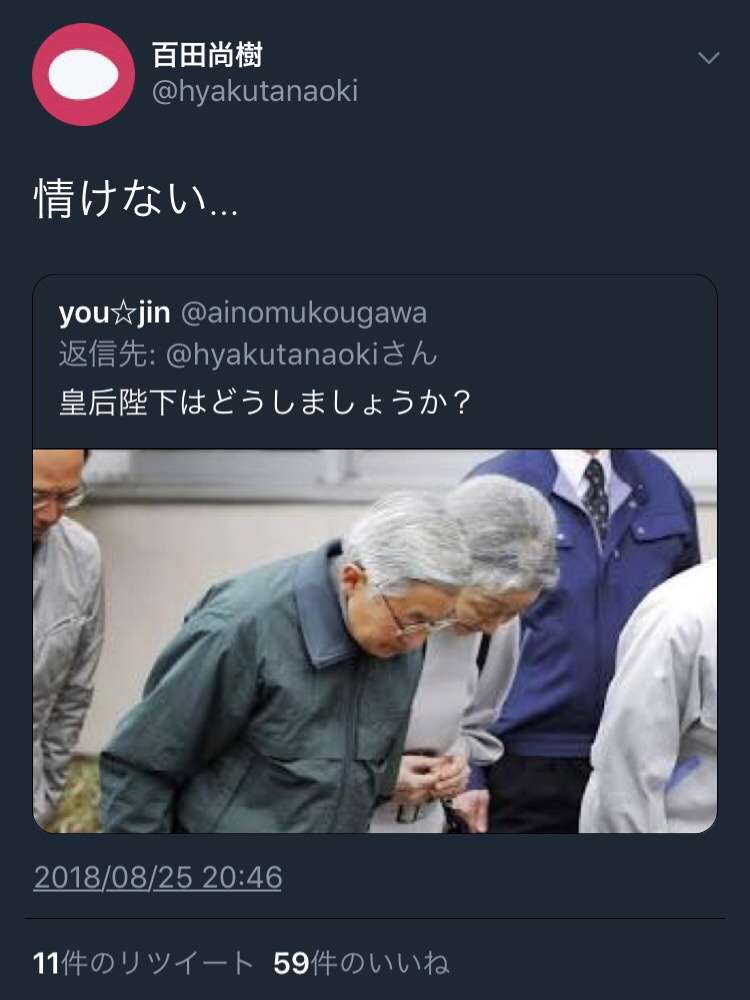This screenshot has width=750, height=1000.
Task: Click the @ainomukougawa handle in quoted tweet
Action: coord(304,313)
